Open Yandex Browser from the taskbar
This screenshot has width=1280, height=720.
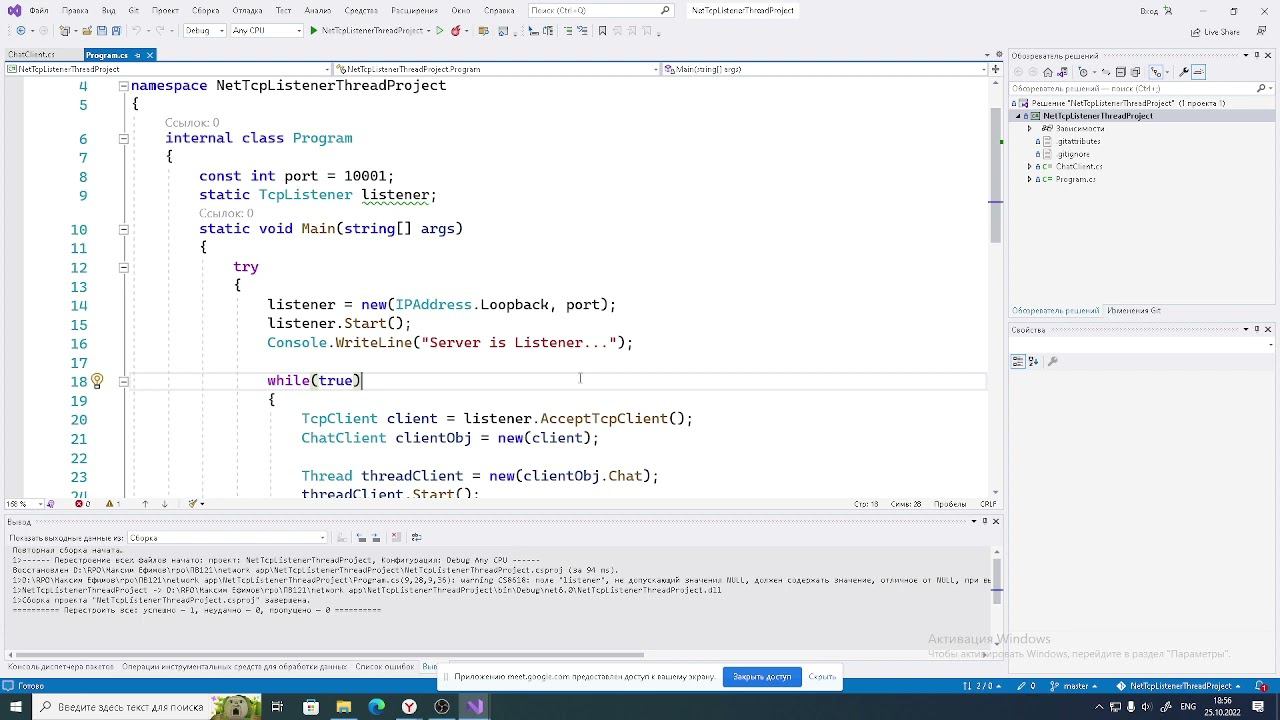(x=409, y=707)
